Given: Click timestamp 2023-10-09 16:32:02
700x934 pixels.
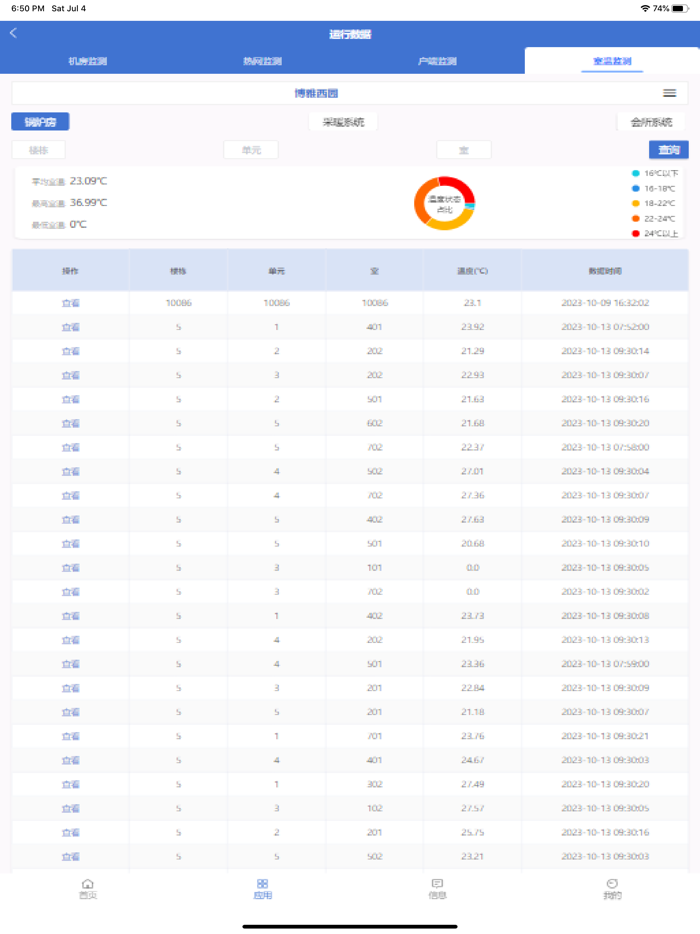Looking at the screenshot, I should (605, 303).
